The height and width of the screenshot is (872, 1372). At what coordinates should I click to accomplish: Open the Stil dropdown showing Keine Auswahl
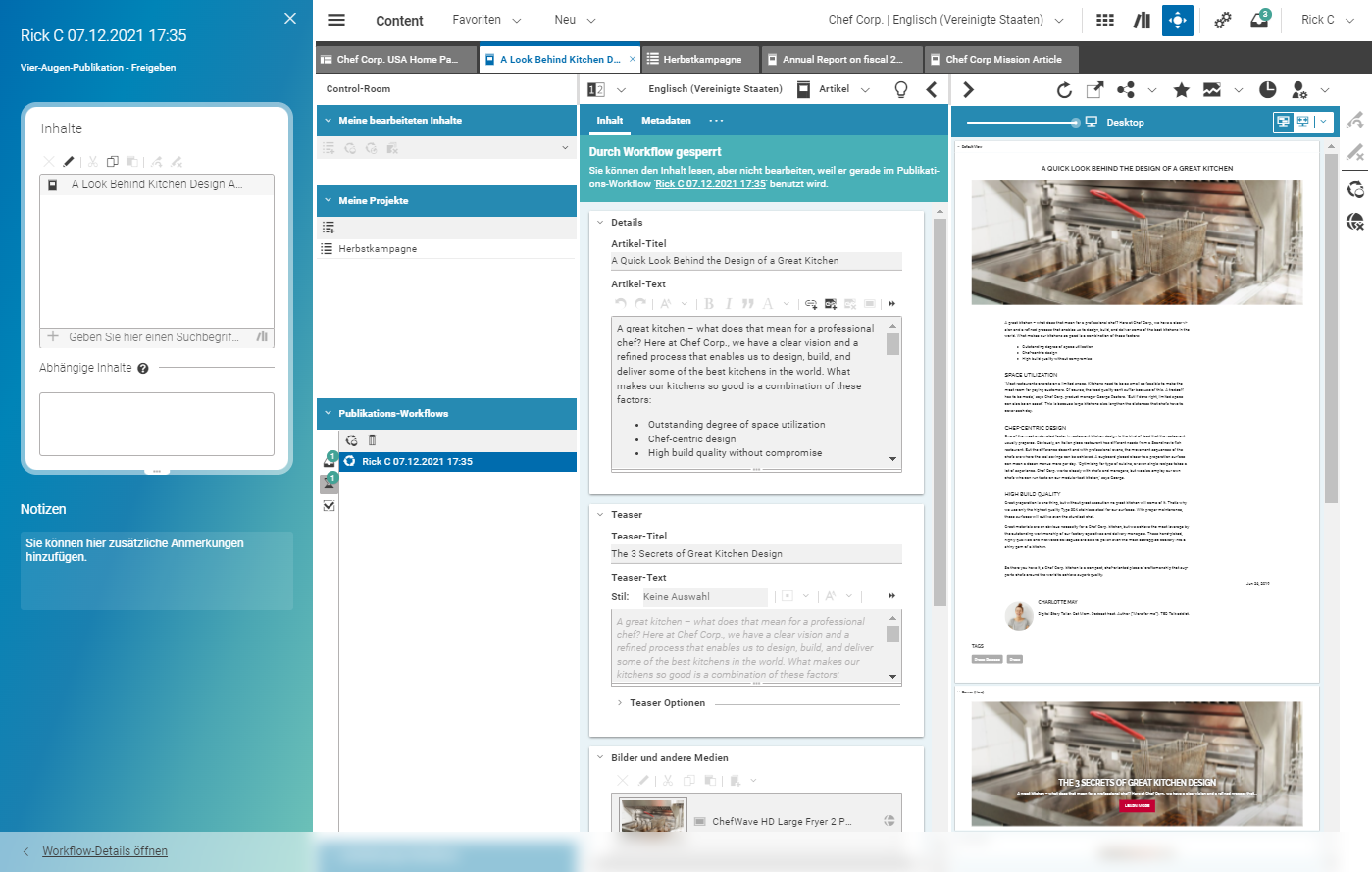pos(704,596)
